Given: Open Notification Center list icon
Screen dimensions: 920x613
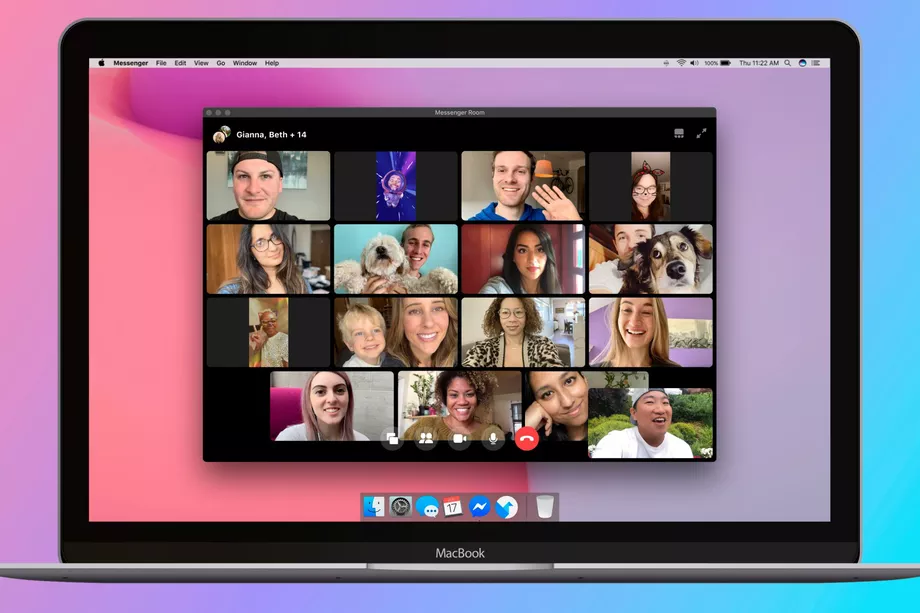Looking at the screenshot, I should 816,63.
